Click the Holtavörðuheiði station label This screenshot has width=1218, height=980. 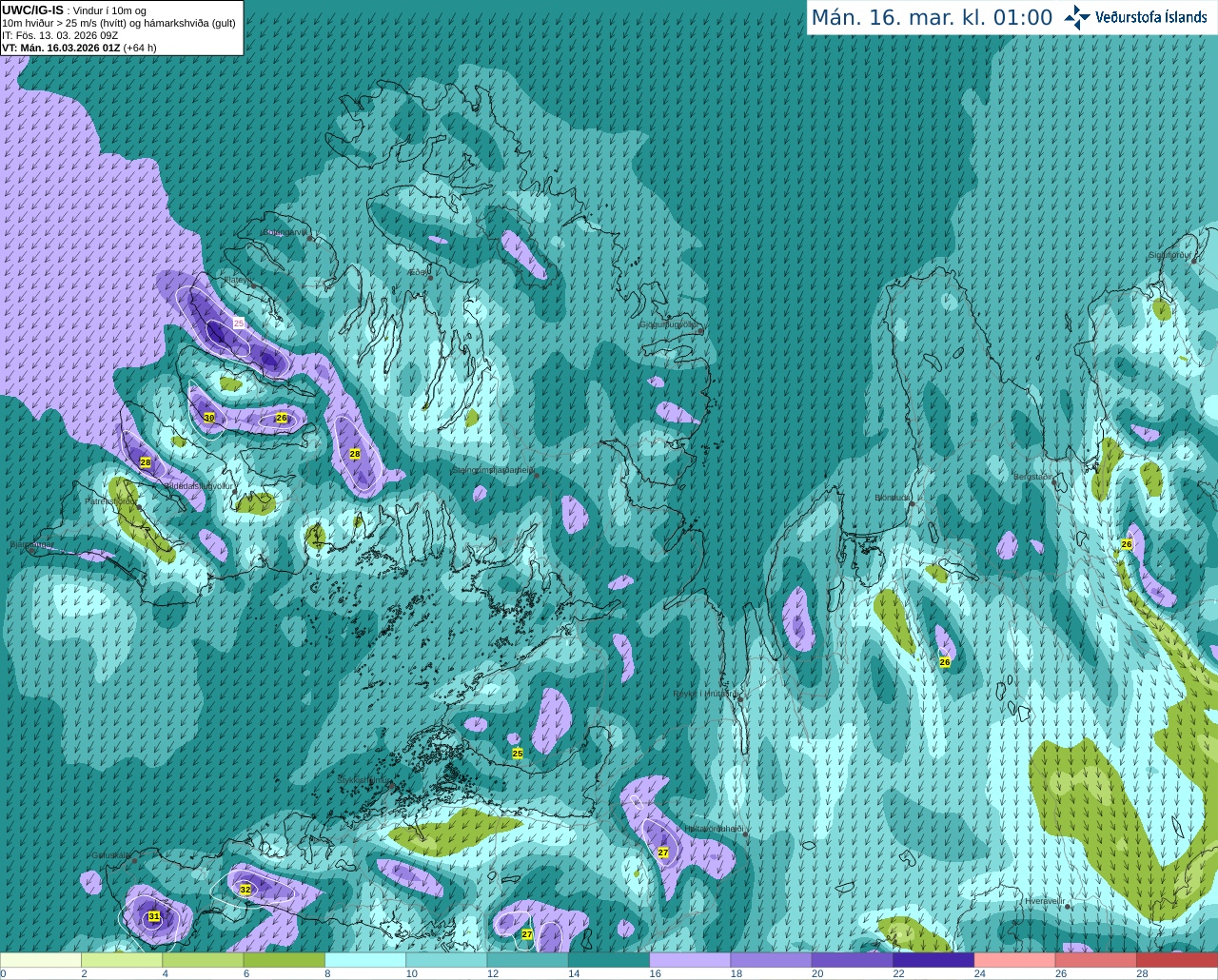tap(714, 829)
